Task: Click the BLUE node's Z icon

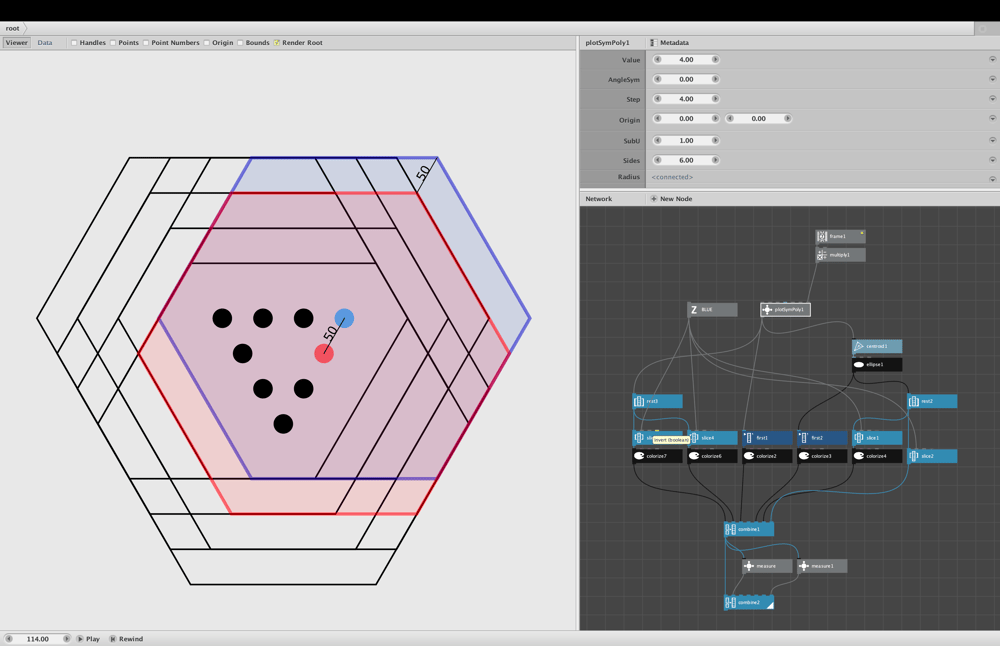Action: pyautogui.click(x=694, y=310)
